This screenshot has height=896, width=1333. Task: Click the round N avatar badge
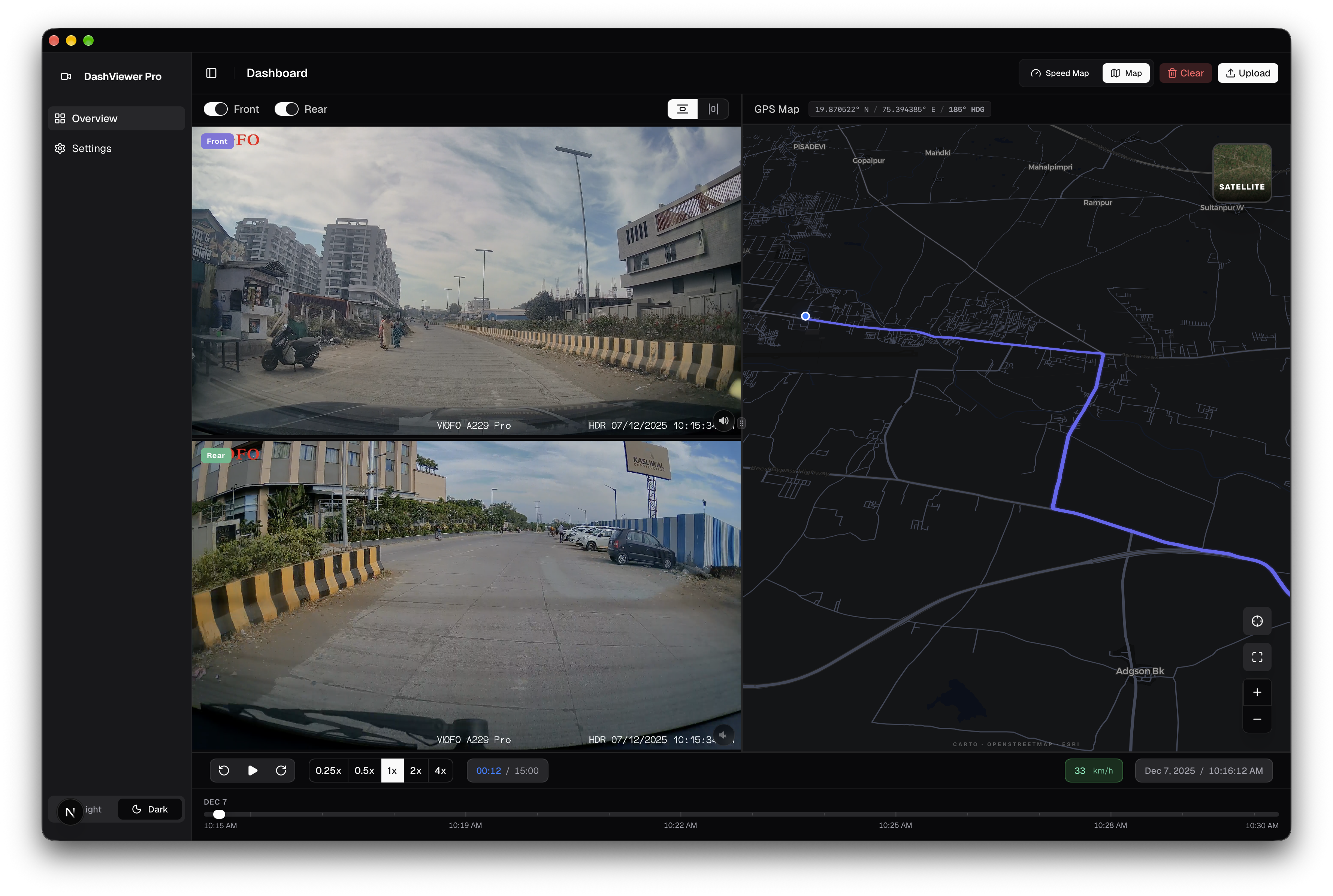70,812
